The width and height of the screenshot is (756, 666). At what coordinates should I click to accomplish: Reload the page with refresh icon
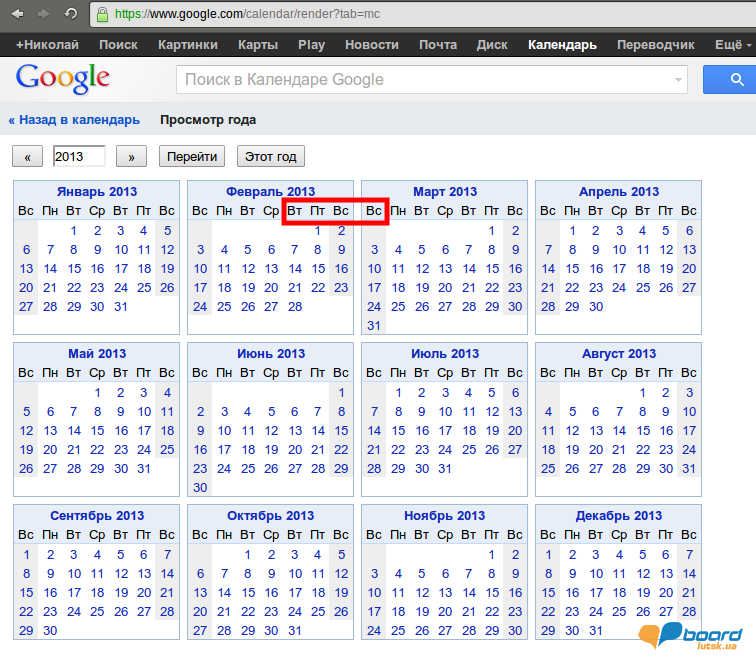pyautogui.click(x=71, y=14)
